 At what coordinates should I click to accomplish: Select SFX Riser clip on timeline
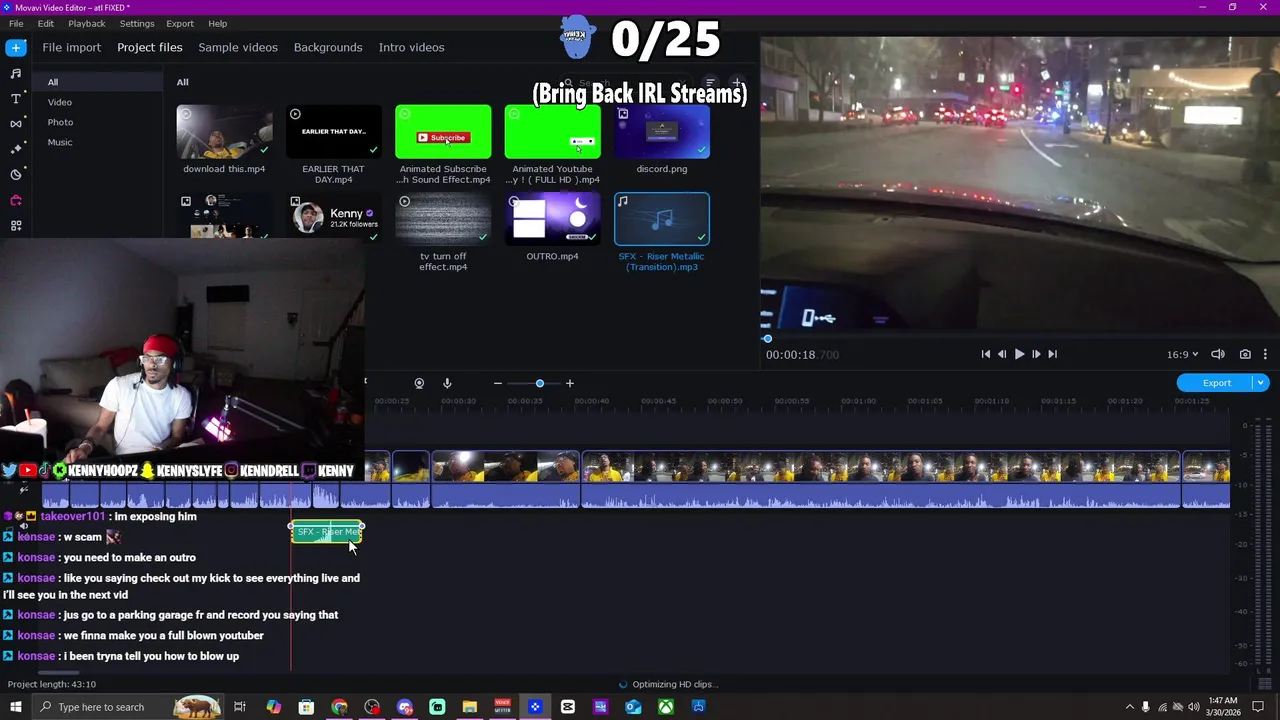pos(327,532)
